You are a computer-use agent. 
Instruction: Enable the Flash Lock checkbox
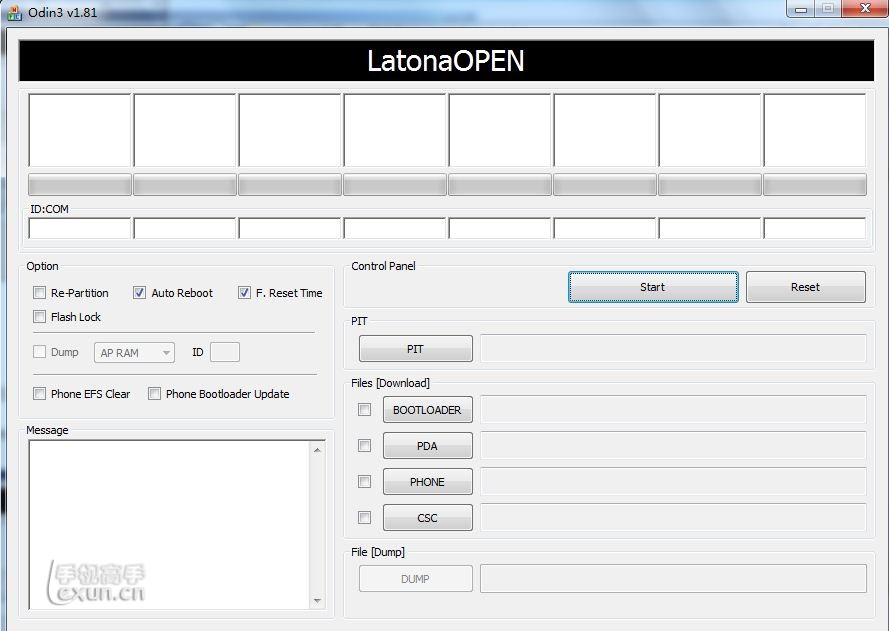[39, 316]
